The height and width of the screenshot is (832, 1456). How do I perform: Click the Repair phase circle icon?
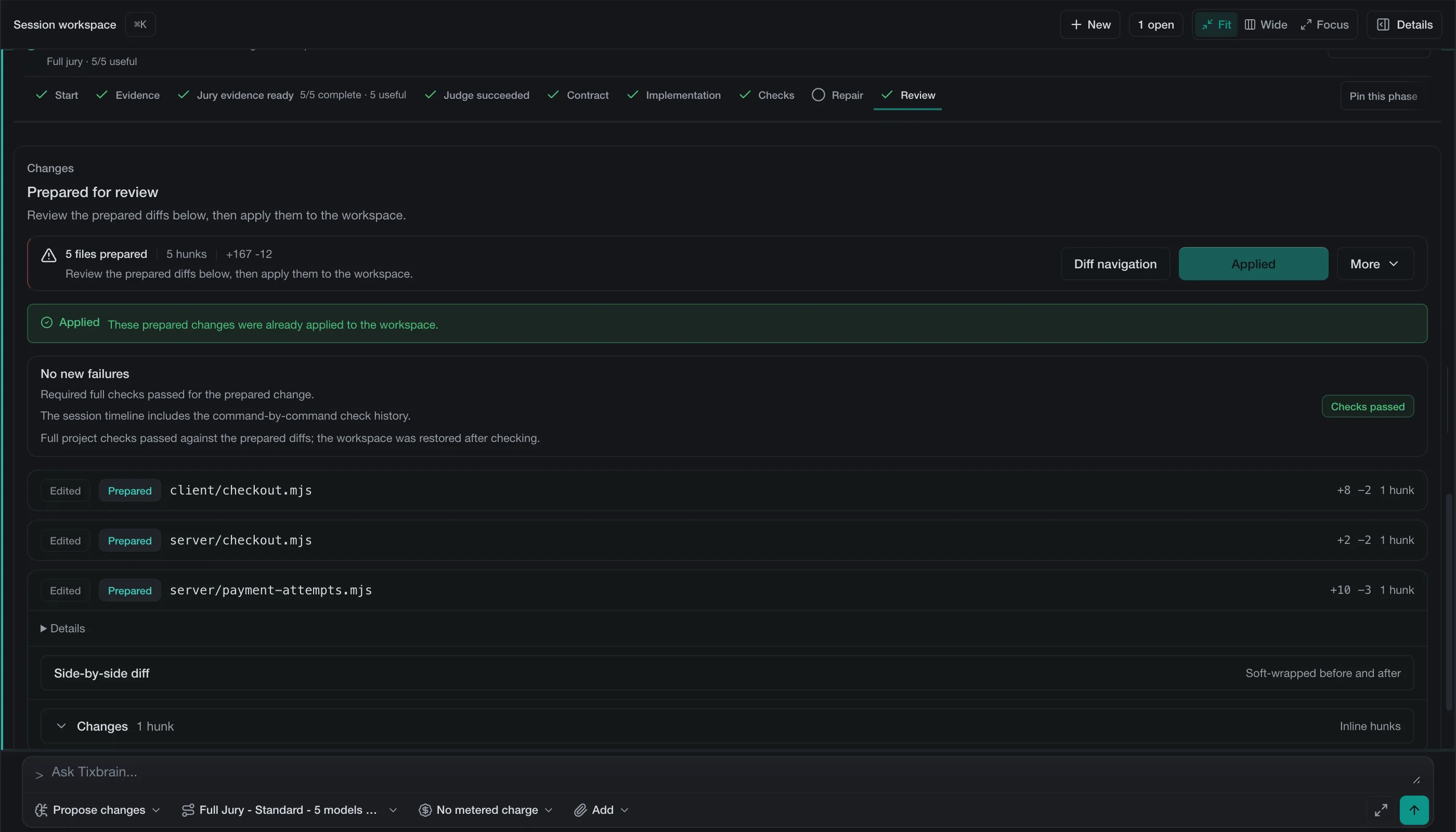click(x=818, y=95)
